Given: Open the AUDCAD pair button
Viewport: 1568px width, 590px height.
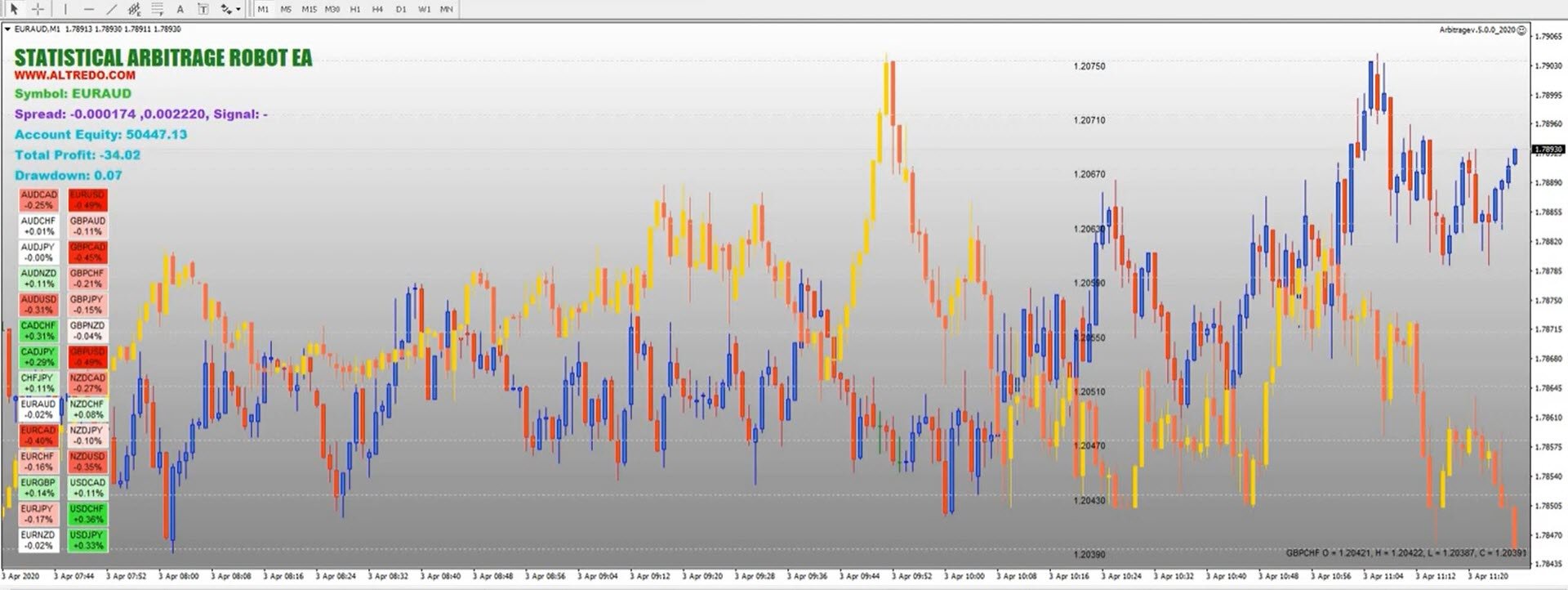Looking at the screenshot, I should pos(38,200).
